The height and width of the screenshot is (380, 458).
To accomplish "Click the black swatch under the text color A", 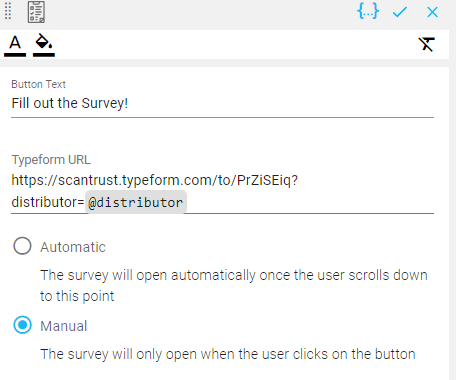I will 15,55.
